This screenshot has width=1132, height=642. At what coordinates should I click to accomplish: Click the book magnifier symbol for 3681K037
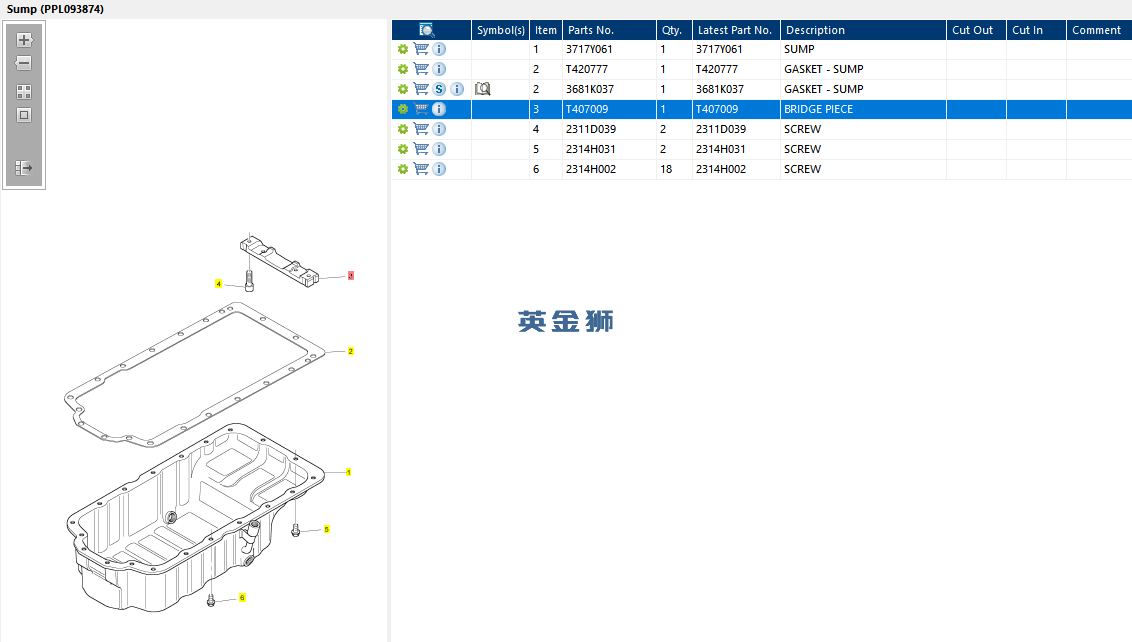point(483,89)
